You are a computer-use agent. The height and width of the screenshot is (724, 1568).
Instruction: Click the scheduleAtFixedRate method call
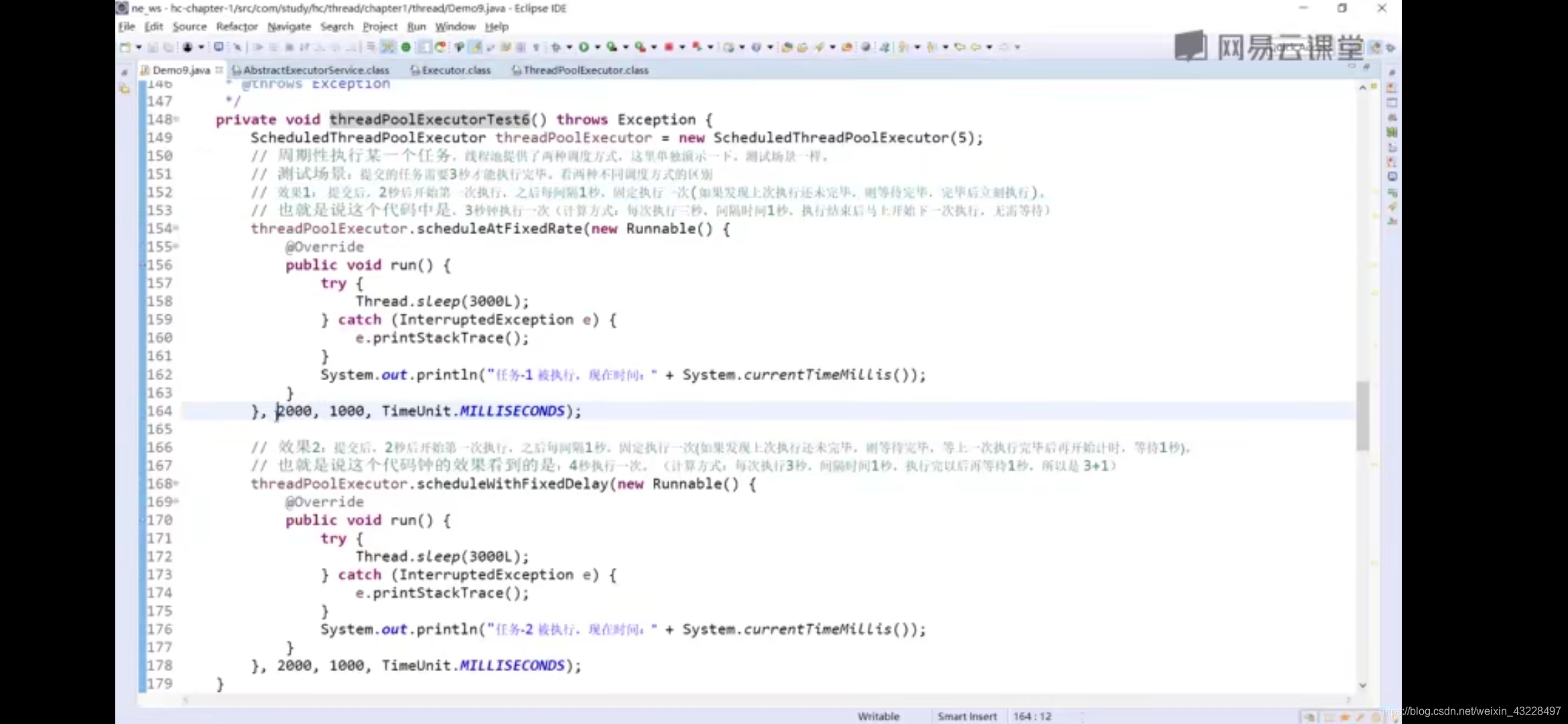pyautogui.click(x=500, y=229)
